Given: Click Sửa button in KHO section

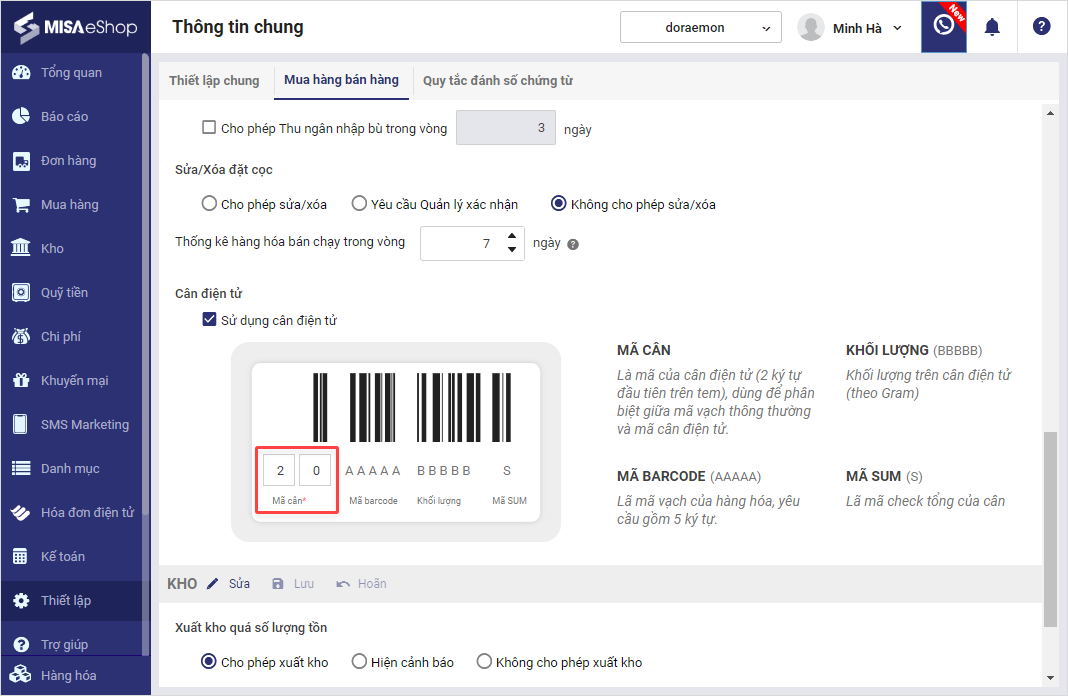Looking at the screenshot, I should pyautogui.click(x=228, y=584).
